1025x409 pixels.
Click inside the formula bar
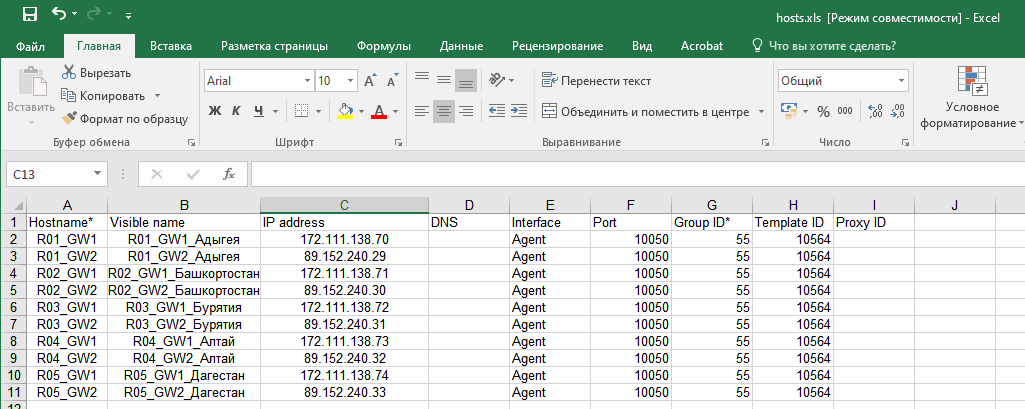(637, 174)
